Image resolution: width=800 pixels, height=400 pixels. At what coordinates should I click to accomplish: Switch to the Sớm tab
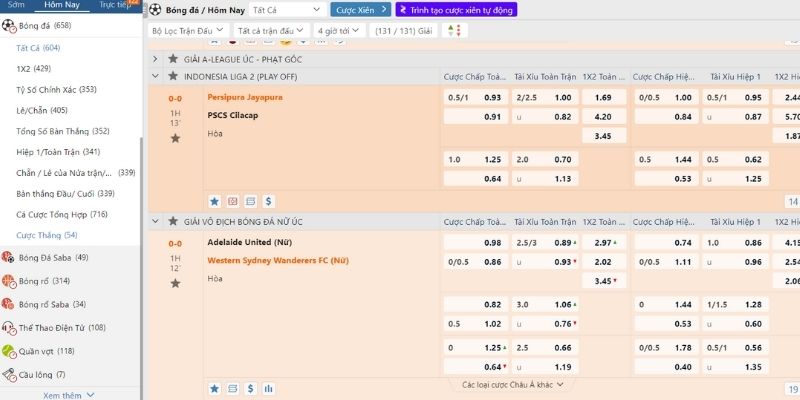tap(16, 5)
